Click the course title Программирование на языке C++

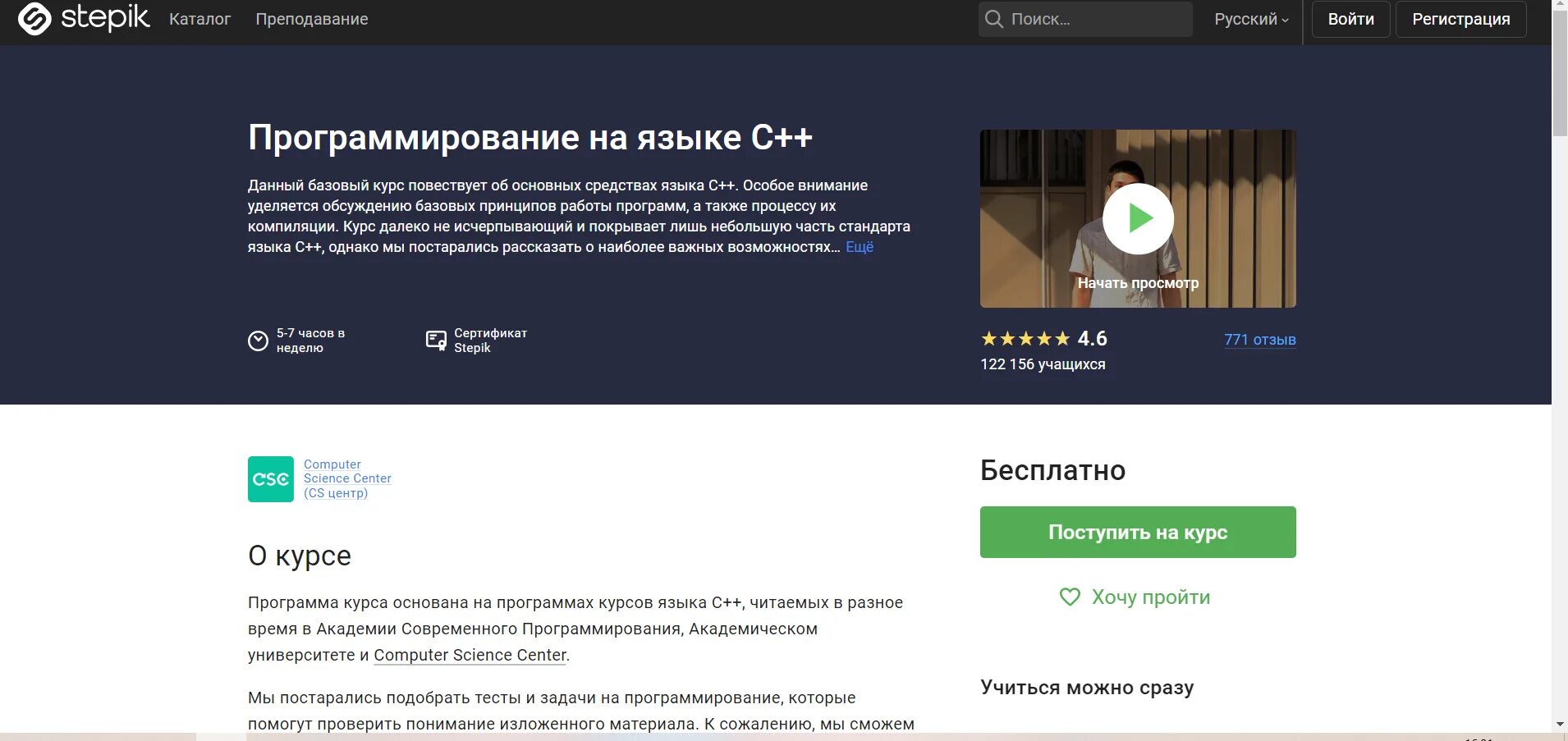(530, 138)
